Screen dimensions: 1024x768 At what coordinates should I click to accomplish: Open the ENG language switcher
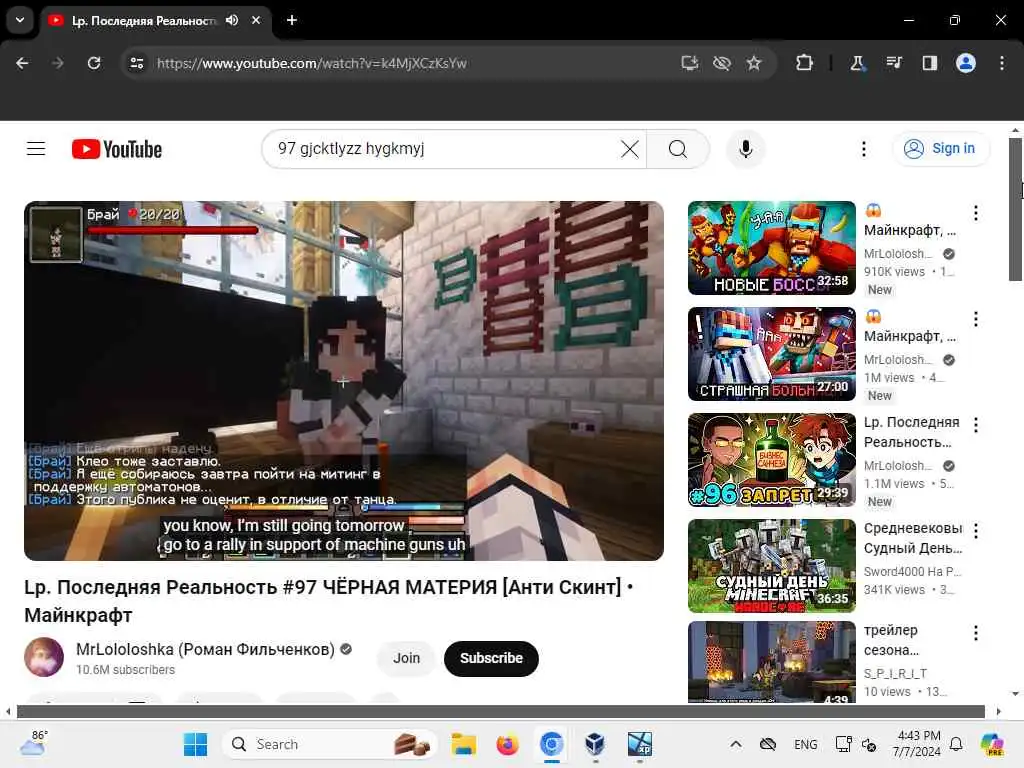click(805, 744)
